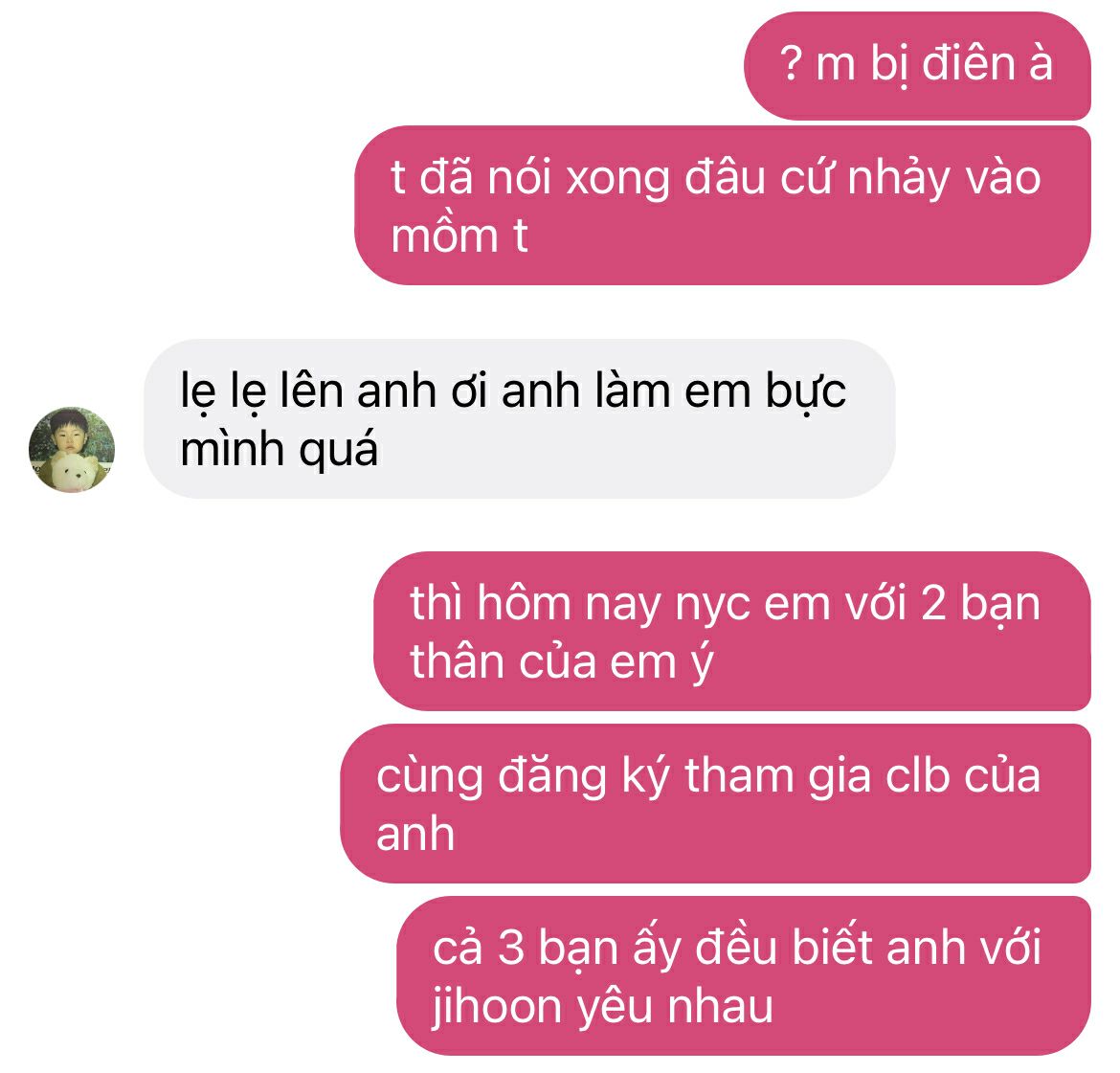Select the gray "lẹ lẹ lên anh ơi" message
Viewport: 1120px width, 1073px height.
(519, 418)
